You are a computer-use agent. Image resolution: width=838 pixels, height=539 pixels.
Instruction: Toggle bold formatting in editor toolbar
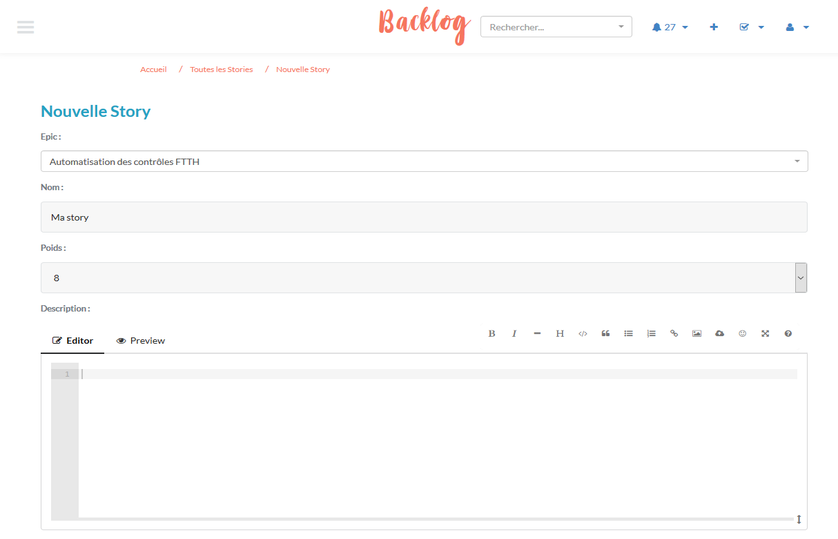491,334
